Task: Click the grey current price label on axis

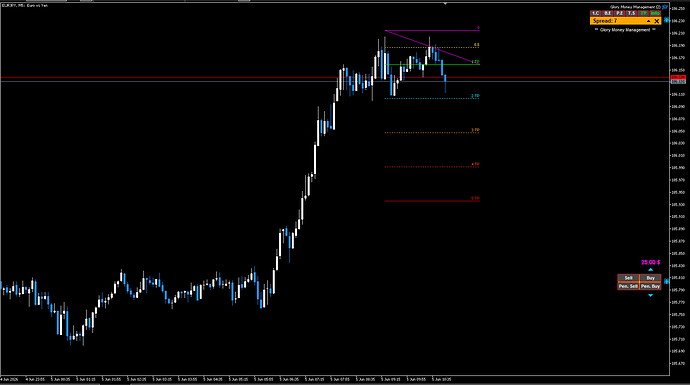Action: click(678, 82)
